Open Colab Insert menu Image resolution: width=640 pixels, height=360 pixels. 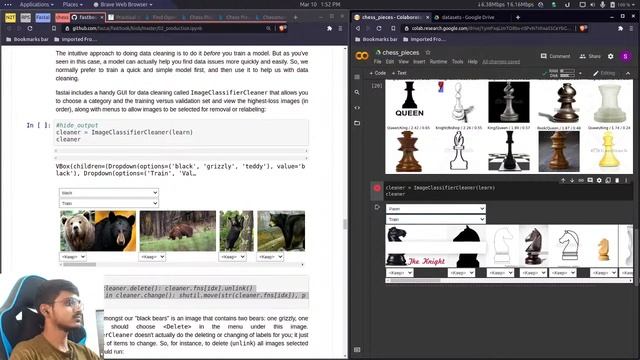419,62
